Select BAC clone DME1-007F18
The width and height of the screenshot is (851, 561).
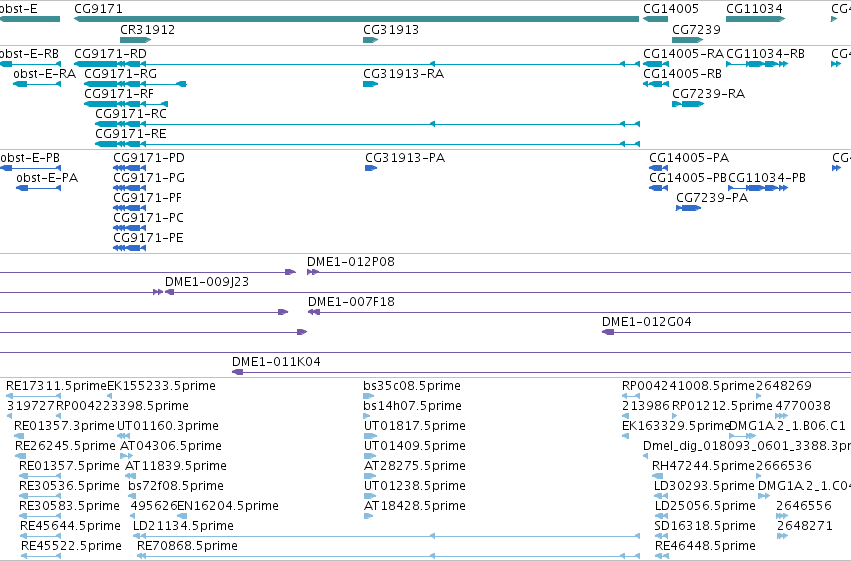tap(579, 313)
